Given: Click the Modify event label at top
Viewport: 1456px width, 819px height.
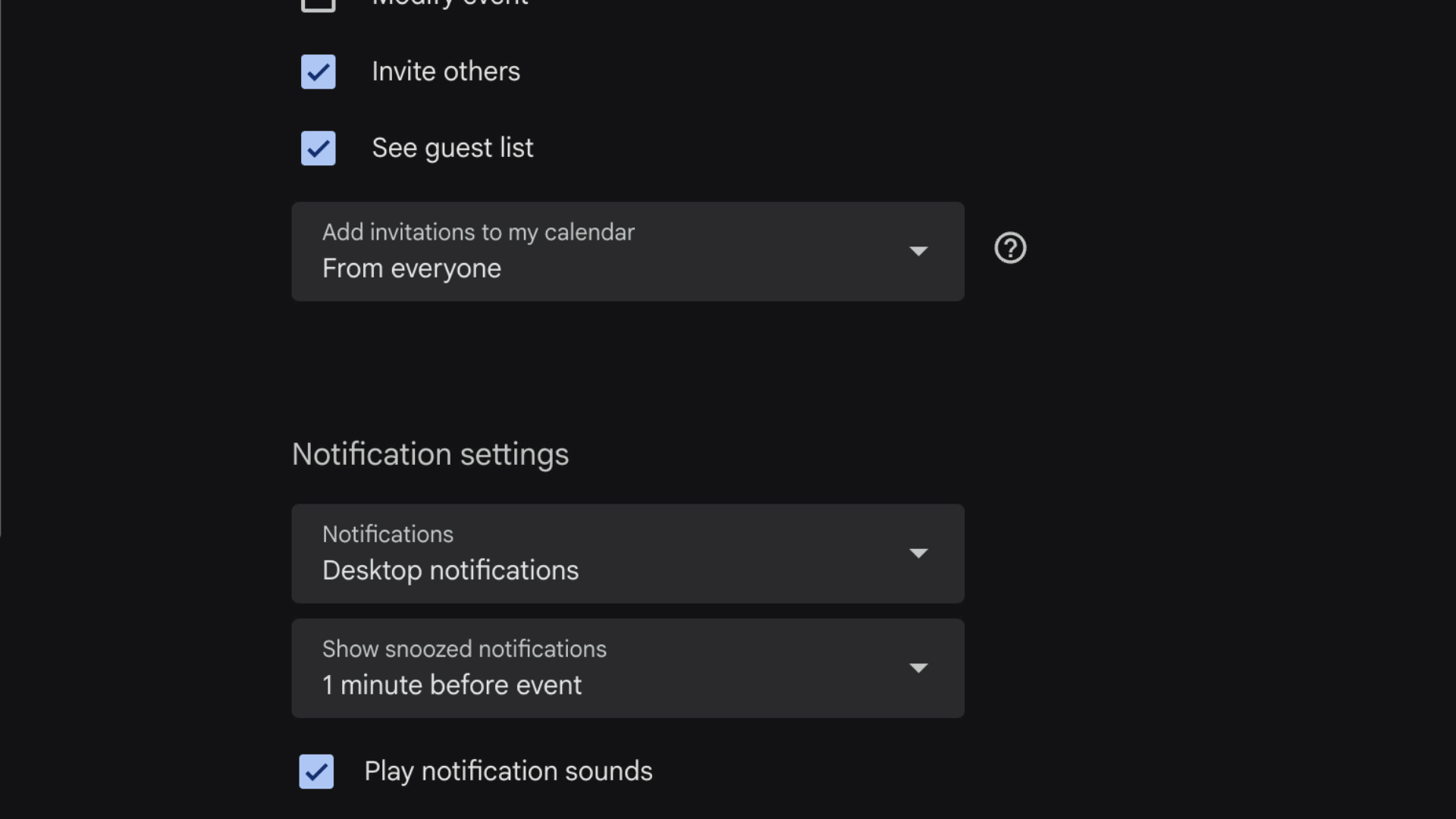Looking at the screenshot, I should point(450,3).
